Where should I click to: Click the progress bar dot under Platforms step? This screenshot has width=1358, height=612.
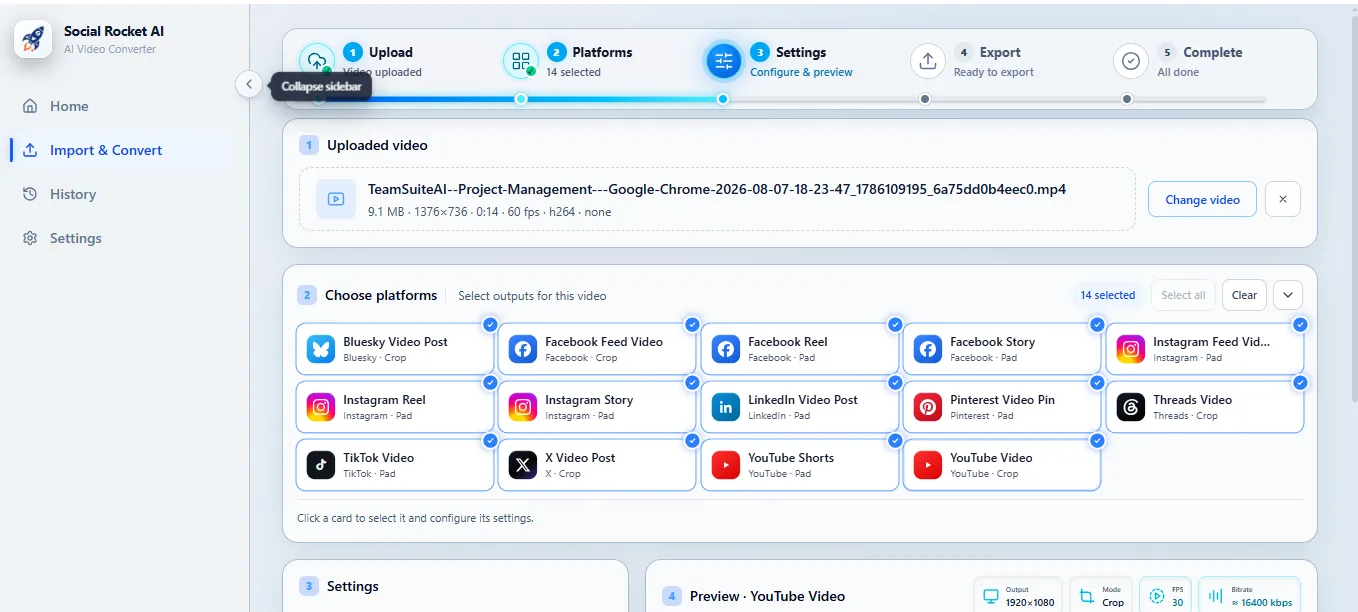520,99
